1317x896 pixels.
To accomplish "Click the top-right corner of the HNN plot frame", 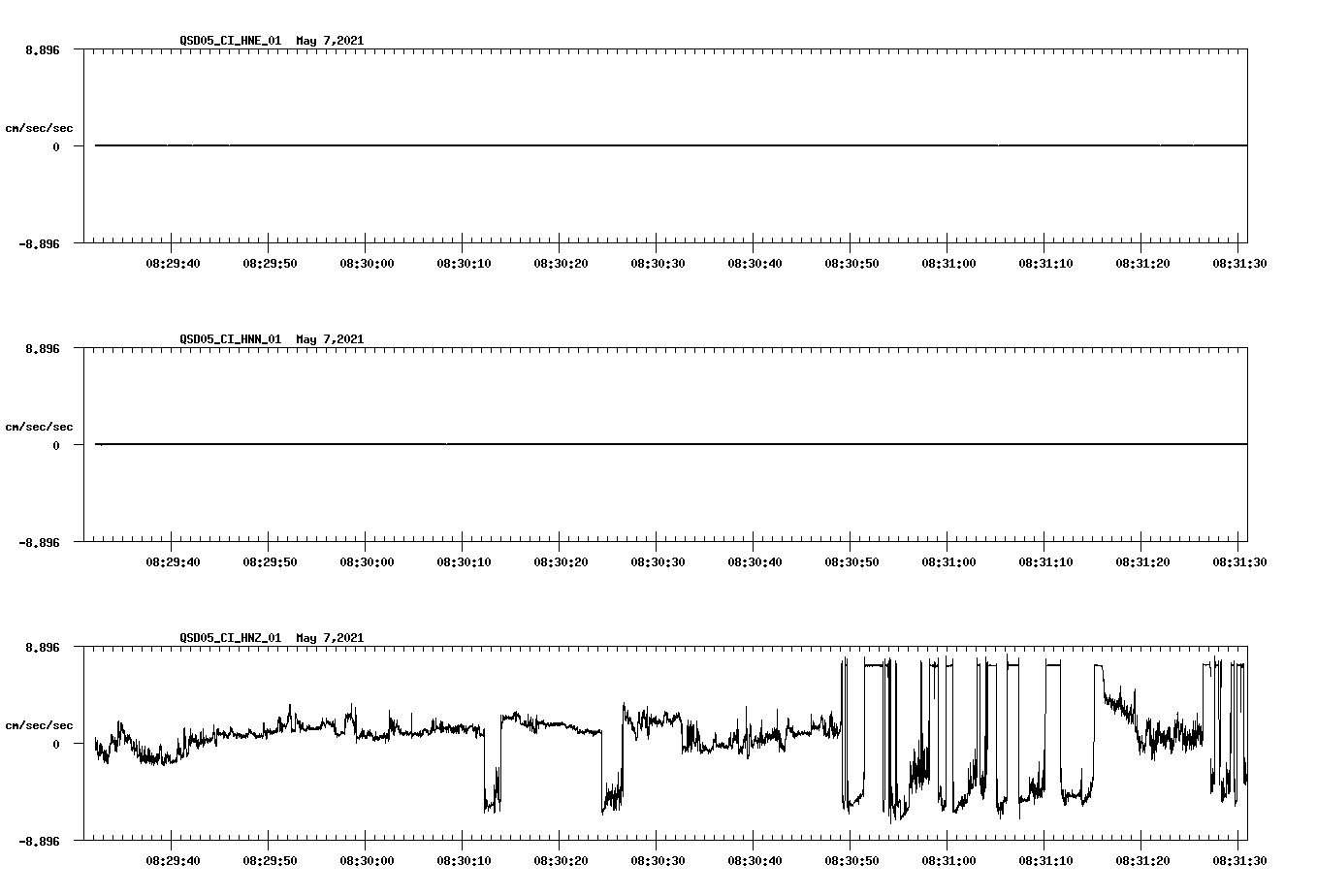I will pos(1247,348).
